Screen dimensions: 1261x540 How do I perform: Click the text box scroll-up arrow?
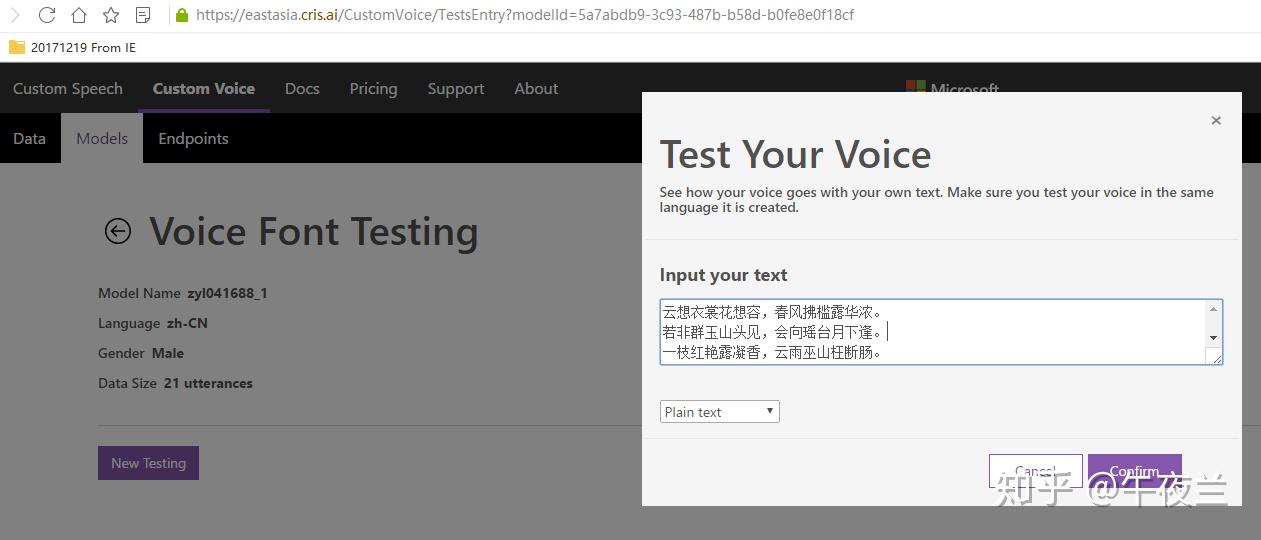[x=1214, y=309]
